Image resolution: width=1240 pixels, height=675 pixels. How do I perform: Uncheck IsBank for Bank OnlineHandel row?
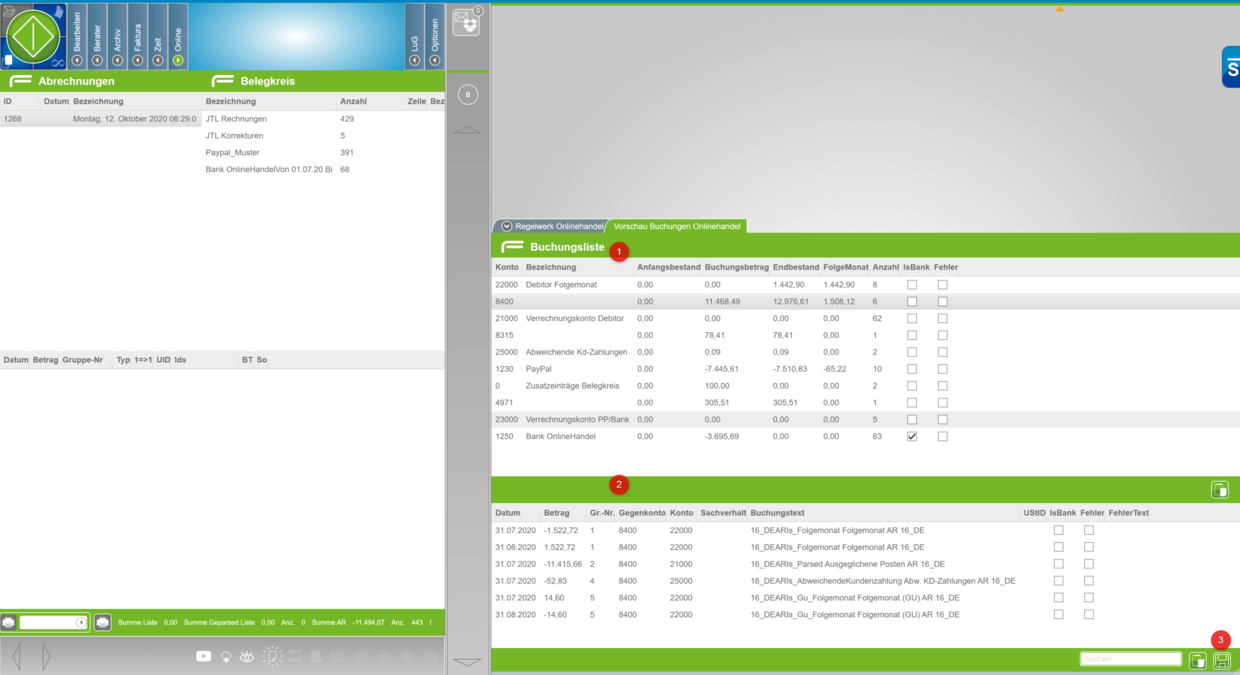[912, 436]
